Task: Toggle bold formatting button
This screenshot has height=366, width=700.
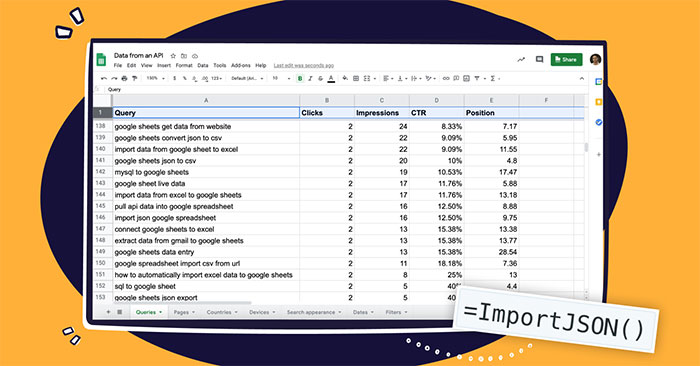Action: [x=300, y=79]
